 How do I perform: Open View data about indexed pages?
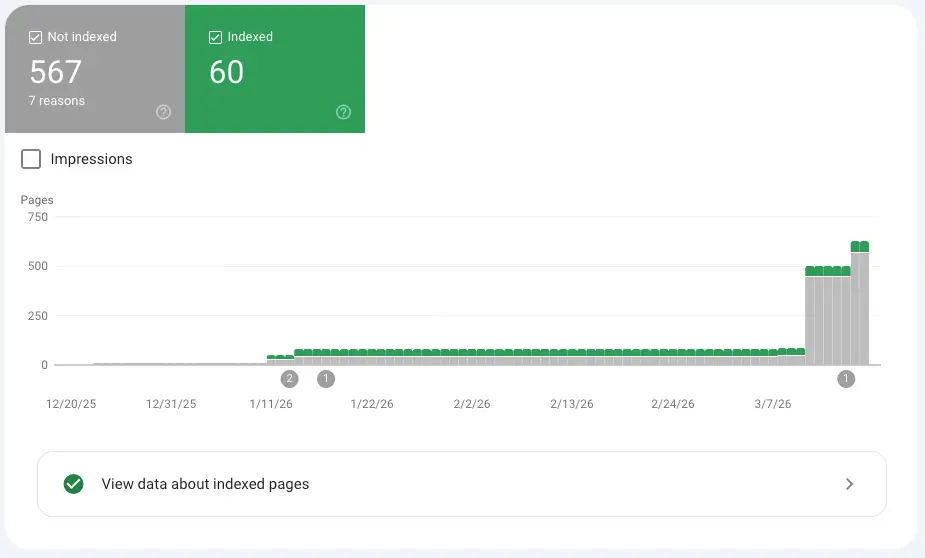pyautogui.click(x=205, y=484)
